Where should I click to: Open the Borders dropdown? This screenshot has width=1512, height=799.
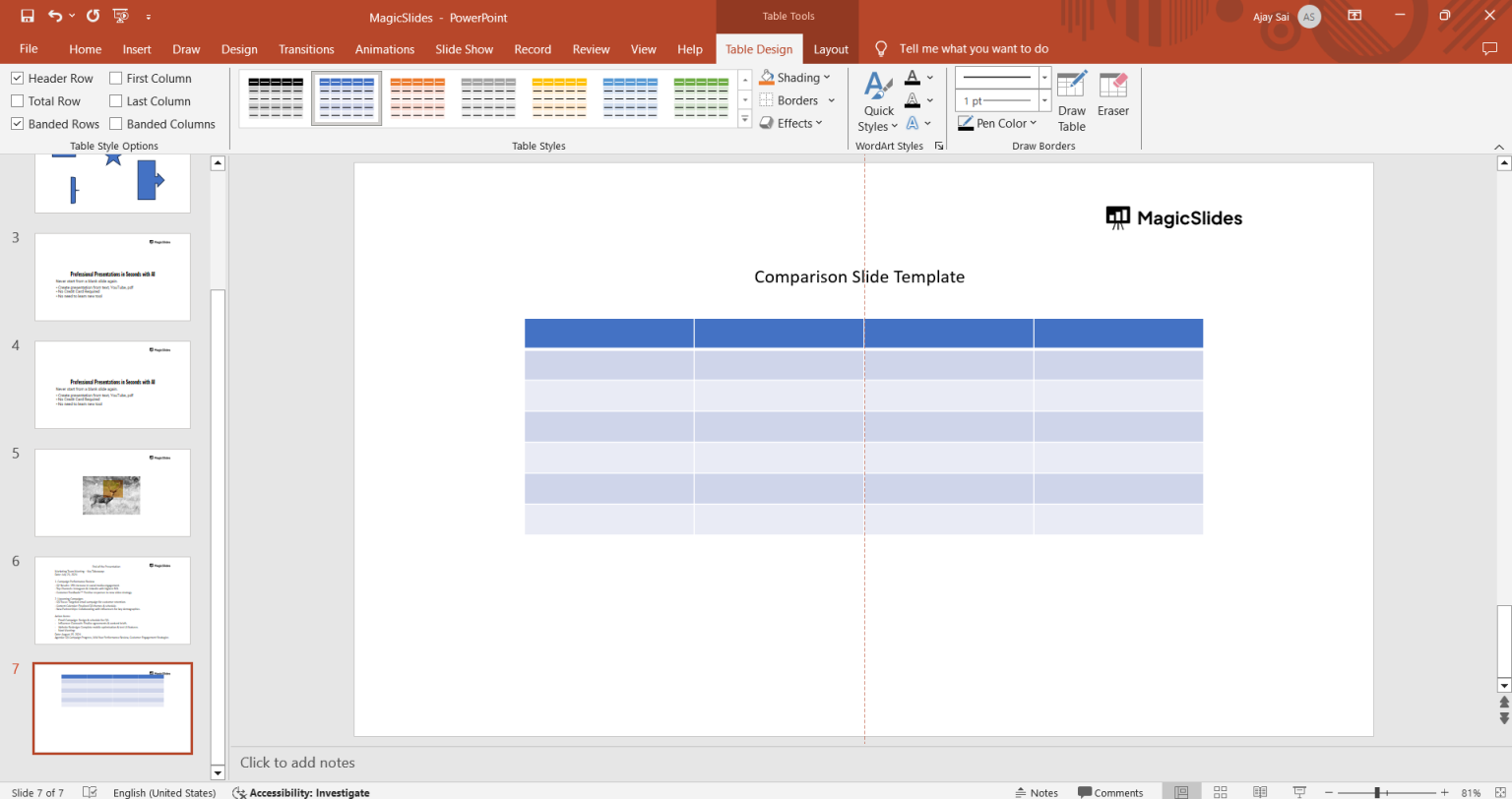click(x=797, y=100)
